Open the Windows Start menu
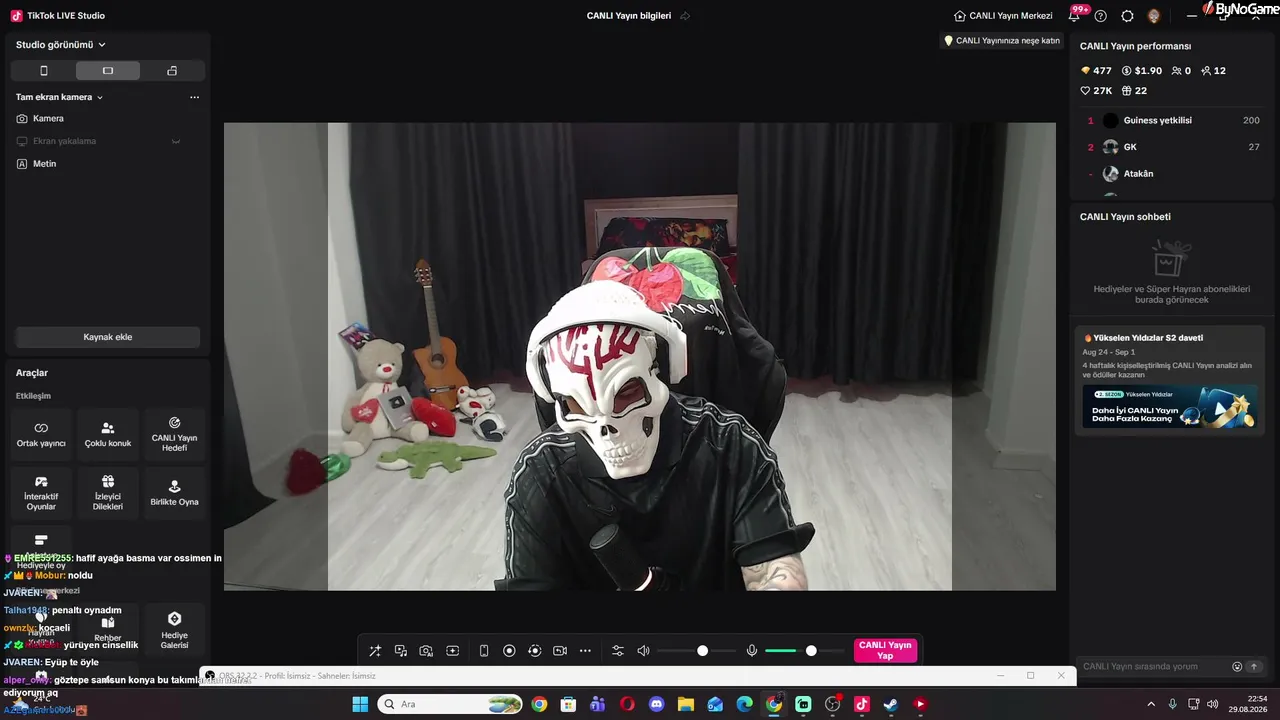This screenshot has width=1280, height=720. 360,704
